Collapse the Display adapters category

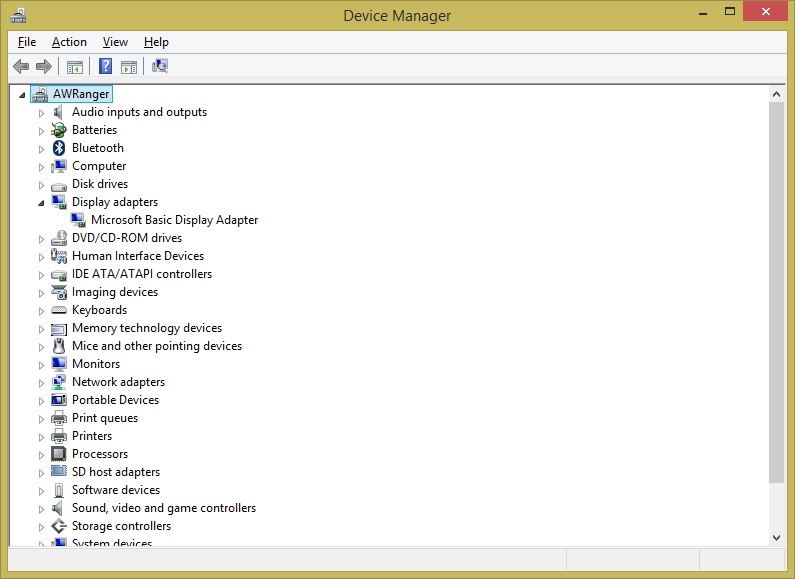pyautogui.click(x=42, y=203)
